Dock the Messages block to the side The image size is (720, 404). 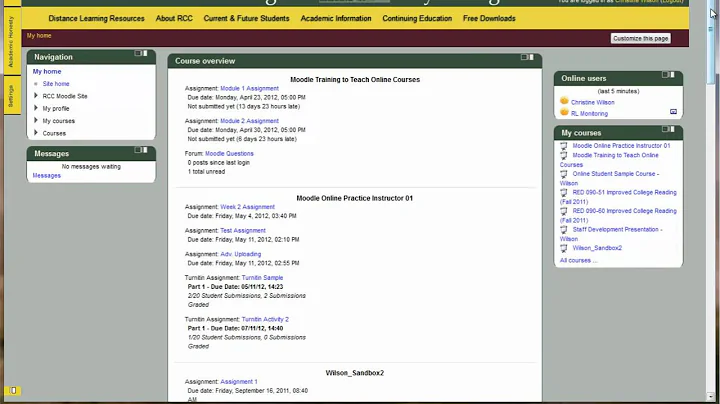pos(145,150)
